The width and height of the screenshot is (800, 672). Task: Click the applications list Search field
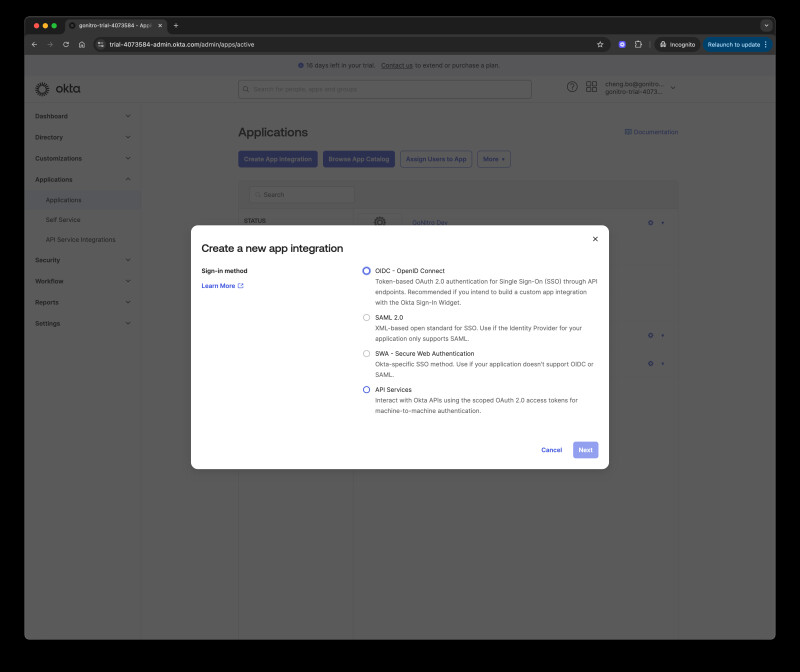(302, 195)
